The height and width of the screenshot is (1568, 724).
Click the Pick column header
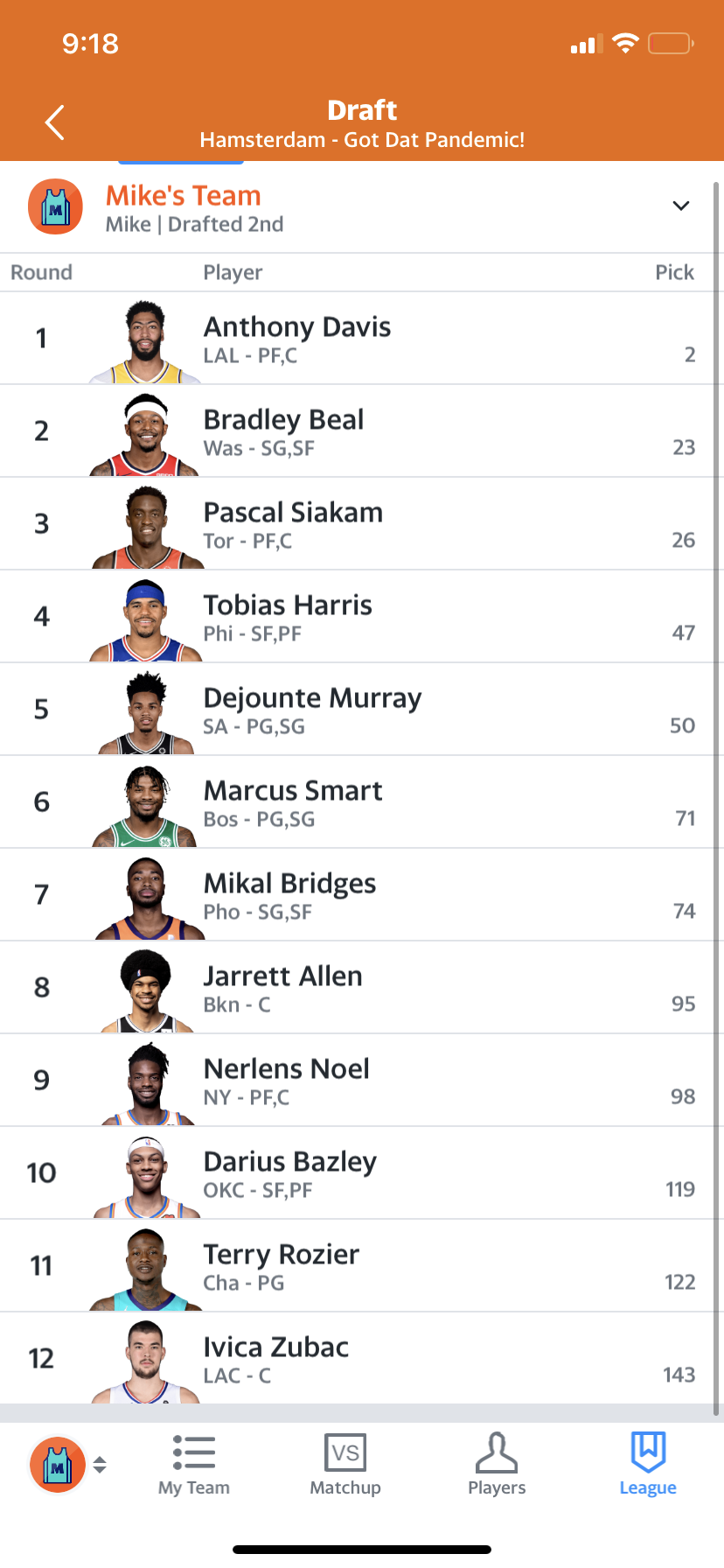pos(675,272)
